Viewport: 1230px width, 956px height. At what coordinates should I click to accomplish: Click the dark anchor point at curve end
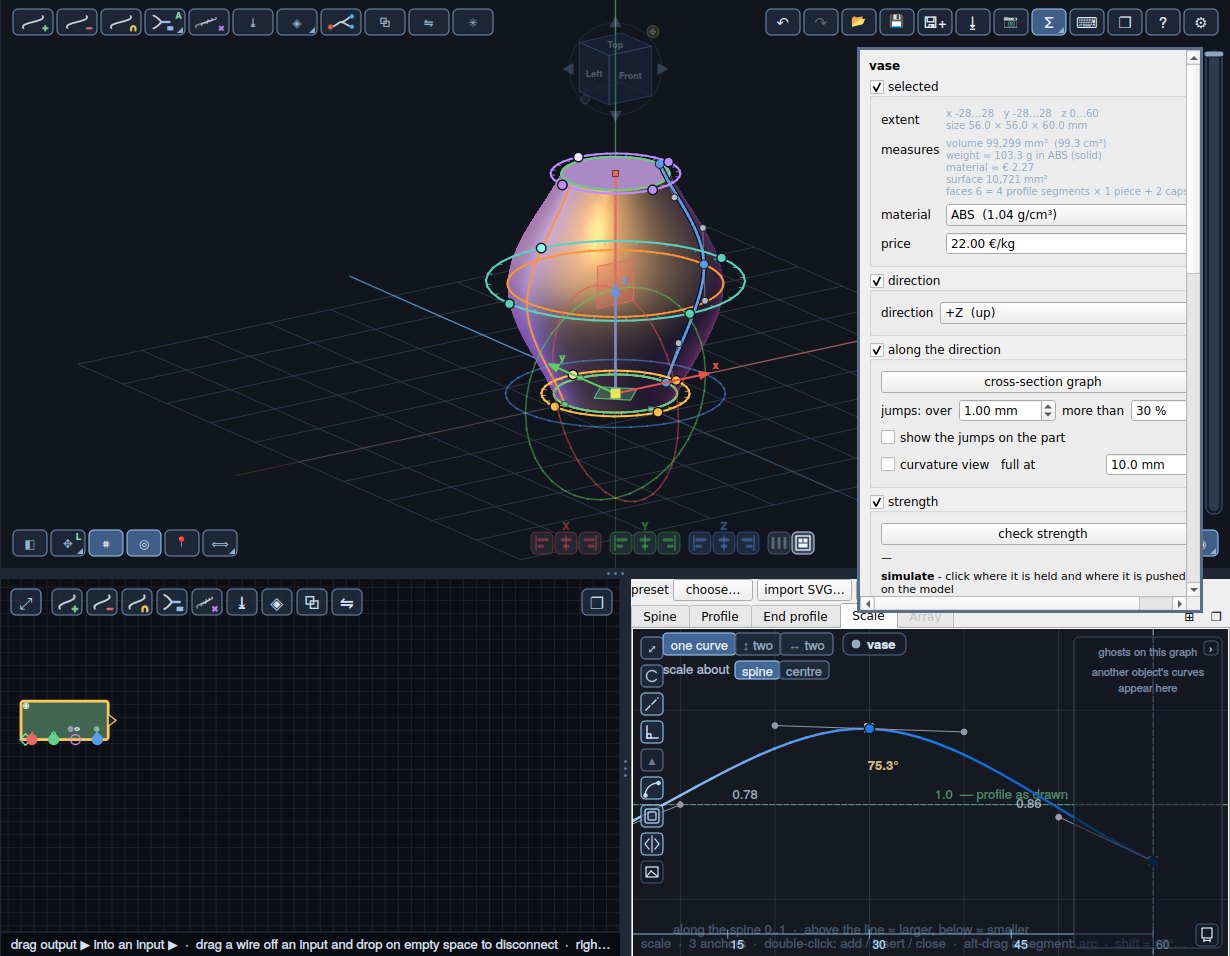(x=1153, y=861)
